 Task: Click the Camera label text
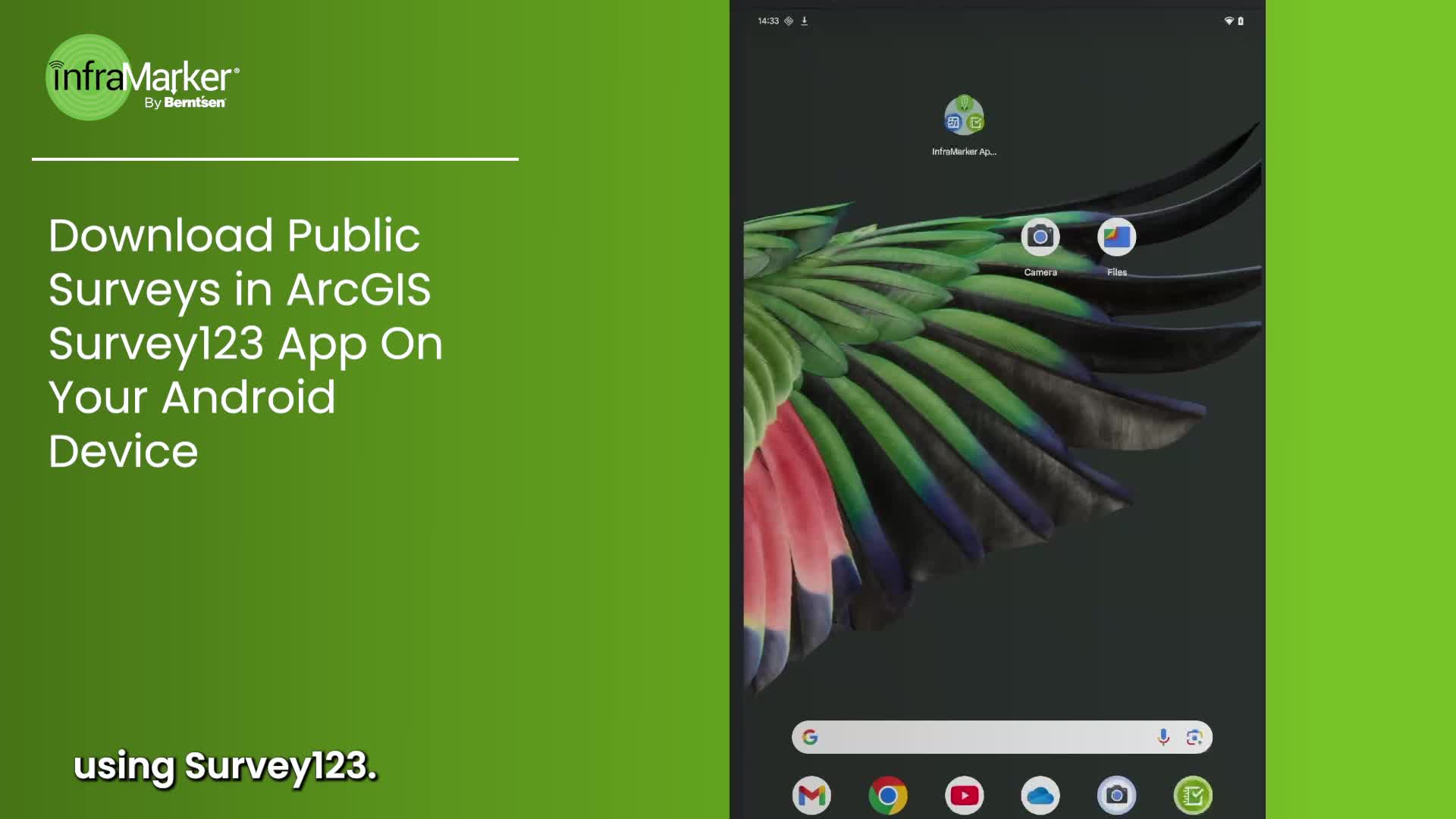tap(1040, 272)
